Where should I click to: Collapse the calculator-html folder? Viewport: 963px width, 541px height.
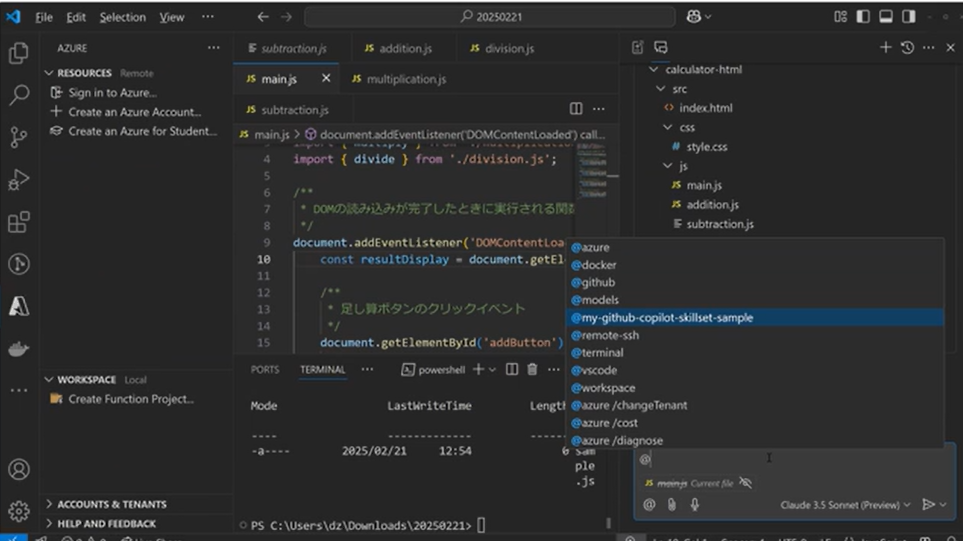tap(653, 69)
